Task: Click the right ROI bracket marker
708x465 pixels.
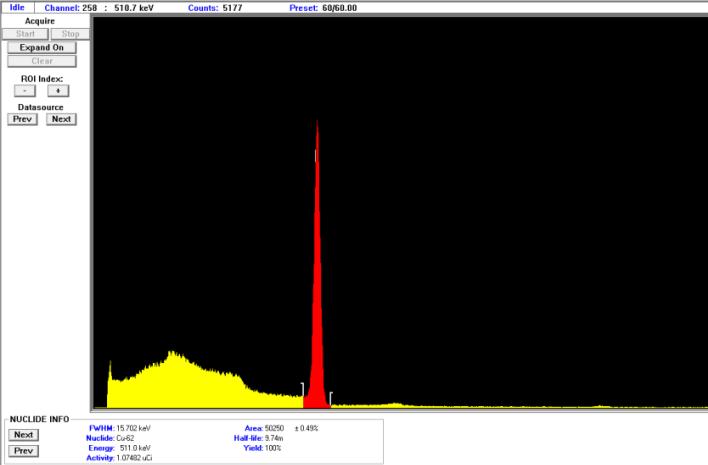Action: [x=331, y=398]
